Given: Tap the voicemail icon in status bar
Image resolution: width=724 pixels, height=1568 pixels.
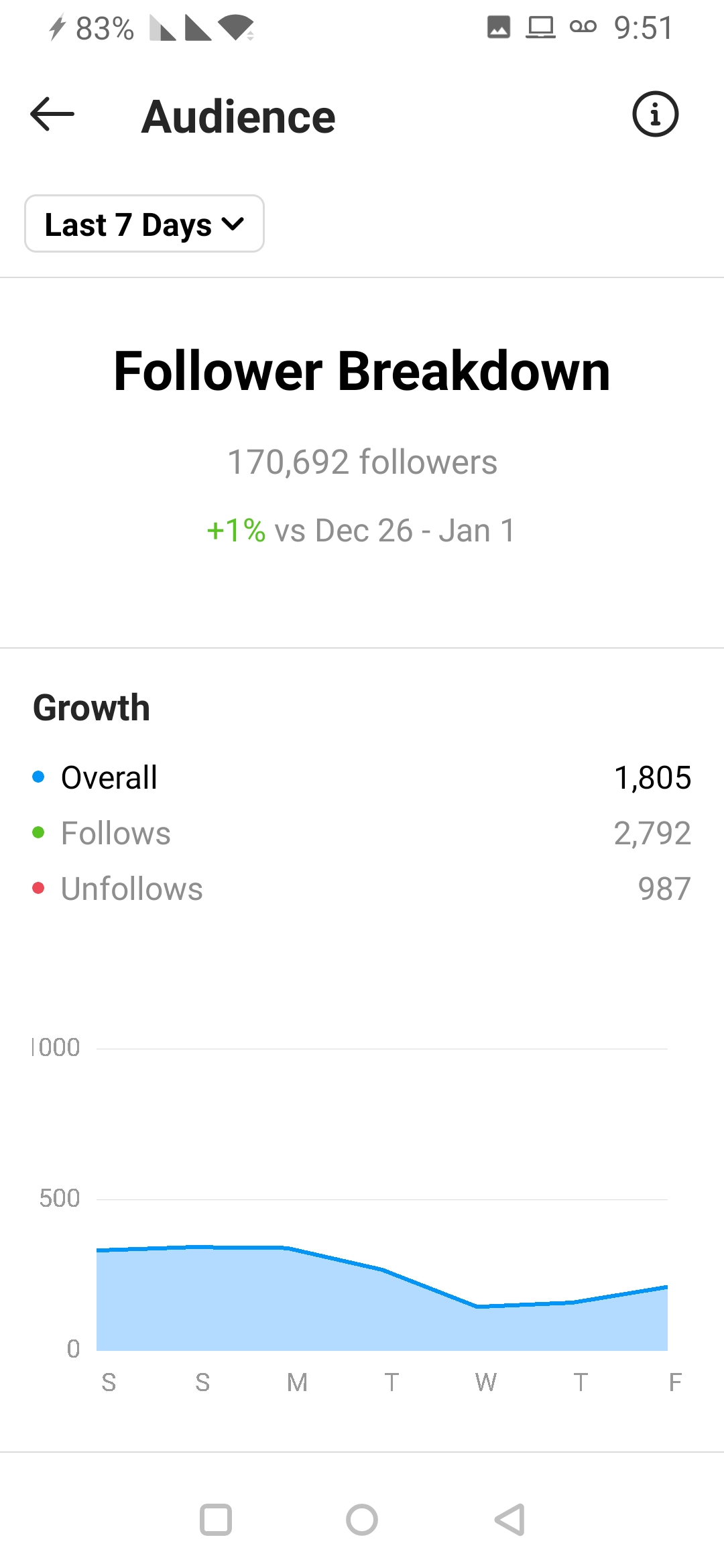Looking at the screenshot, I should click(583, 27).
